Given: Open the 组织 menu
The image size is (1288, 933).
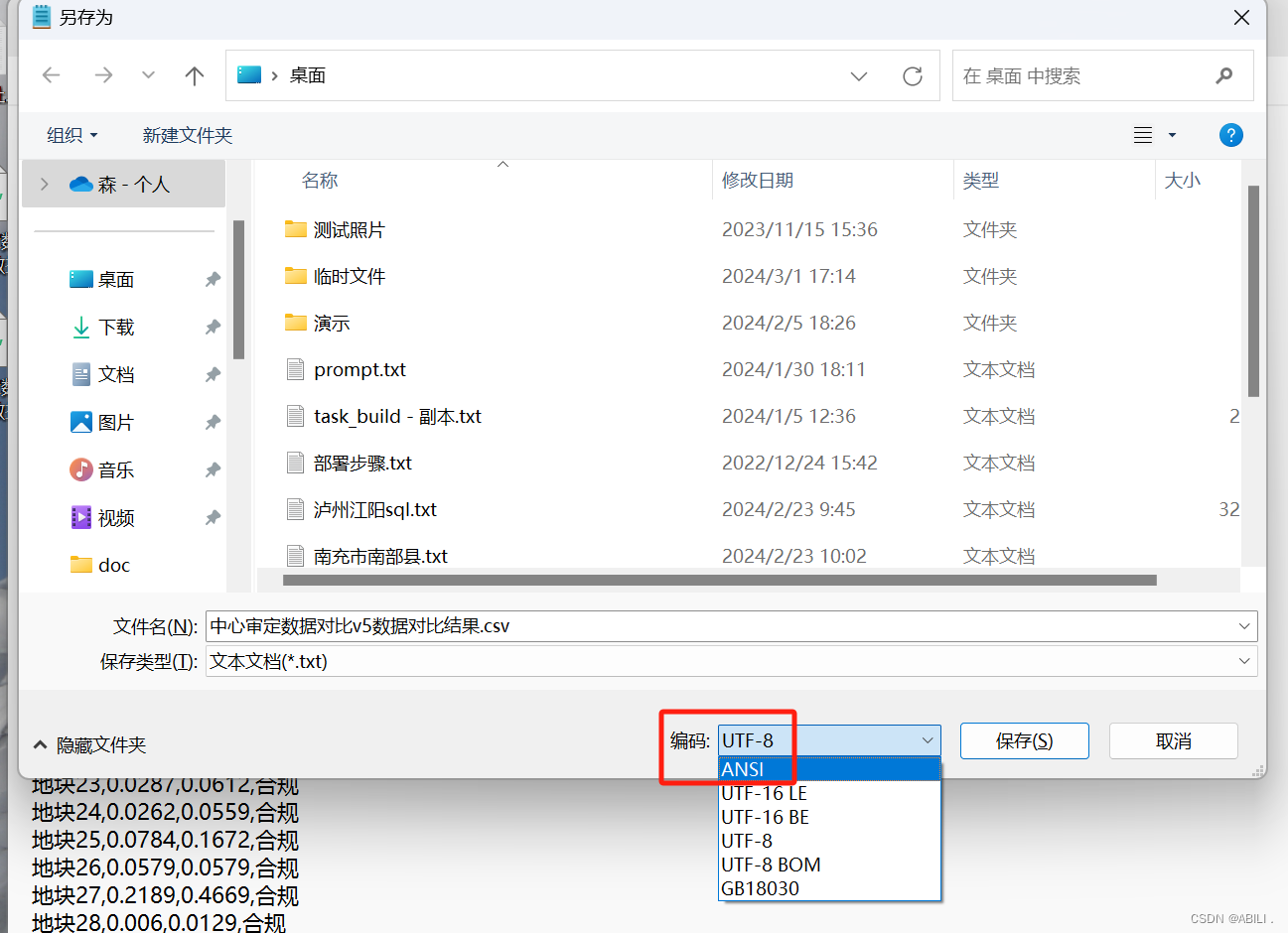Looking at the screenshot, I should tap(72, 135).
